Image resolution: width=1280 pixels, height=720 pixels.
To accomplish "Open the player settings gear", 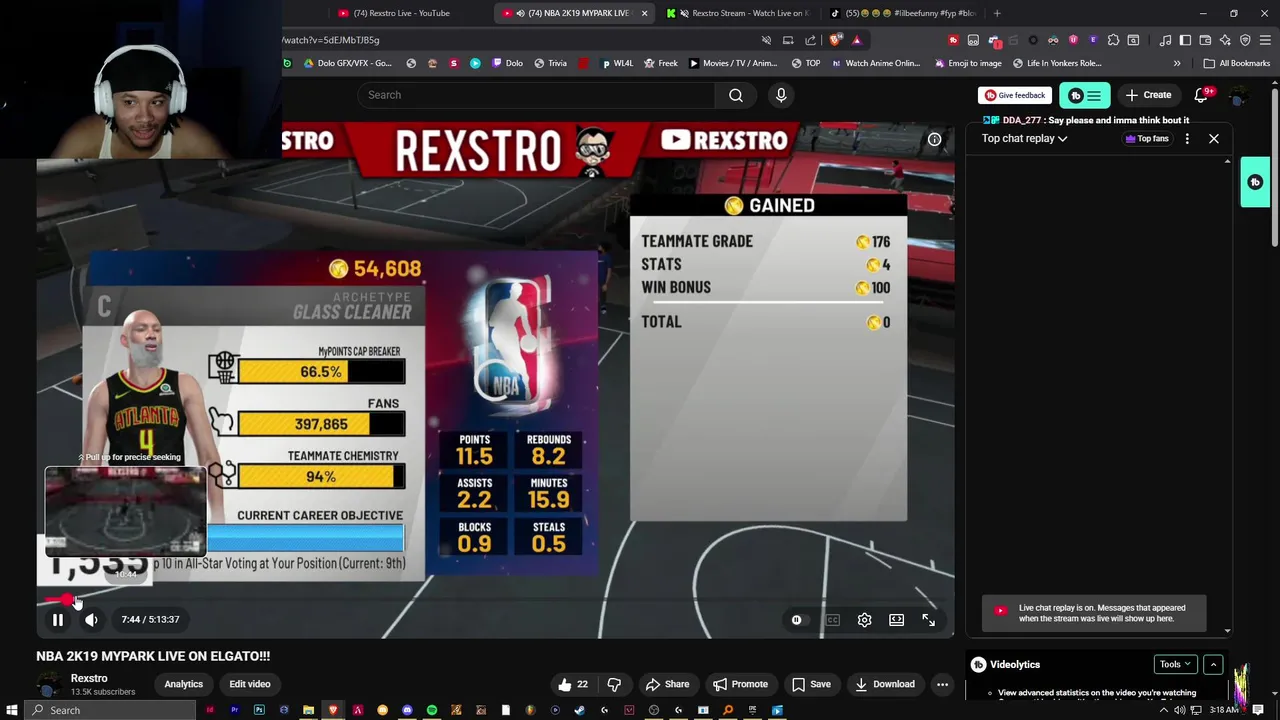I will coord(865,620).
